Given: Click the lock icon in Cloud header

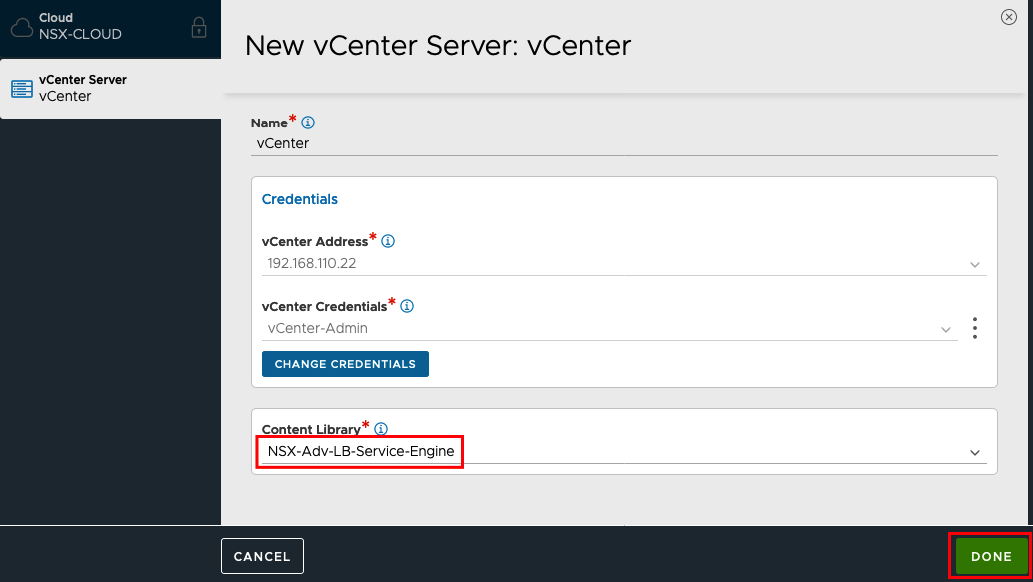Looking at the screenshot, I should pyautogui.click(x=198, y=28).
